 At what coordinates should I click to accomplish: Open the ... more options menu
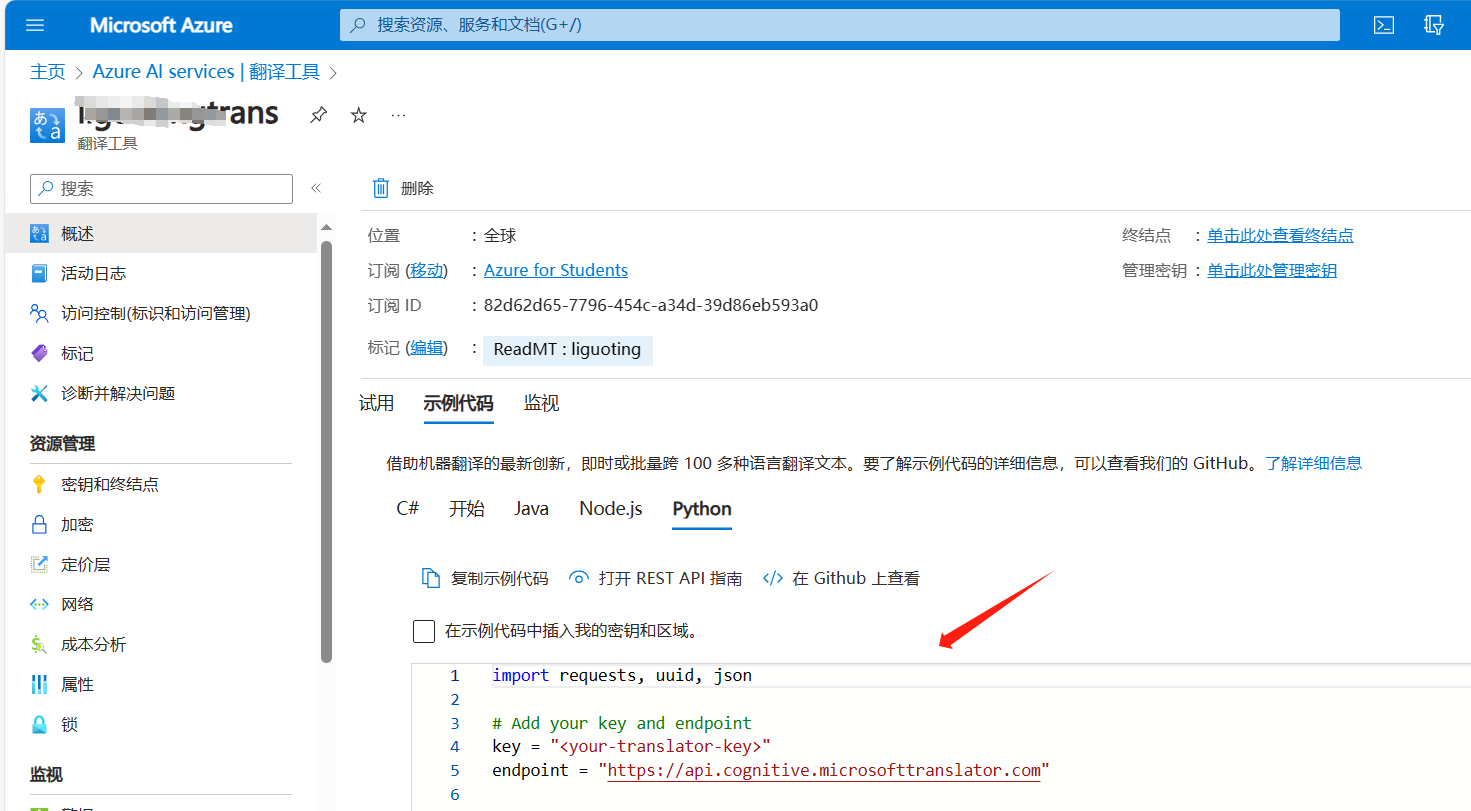coord(398,115)
